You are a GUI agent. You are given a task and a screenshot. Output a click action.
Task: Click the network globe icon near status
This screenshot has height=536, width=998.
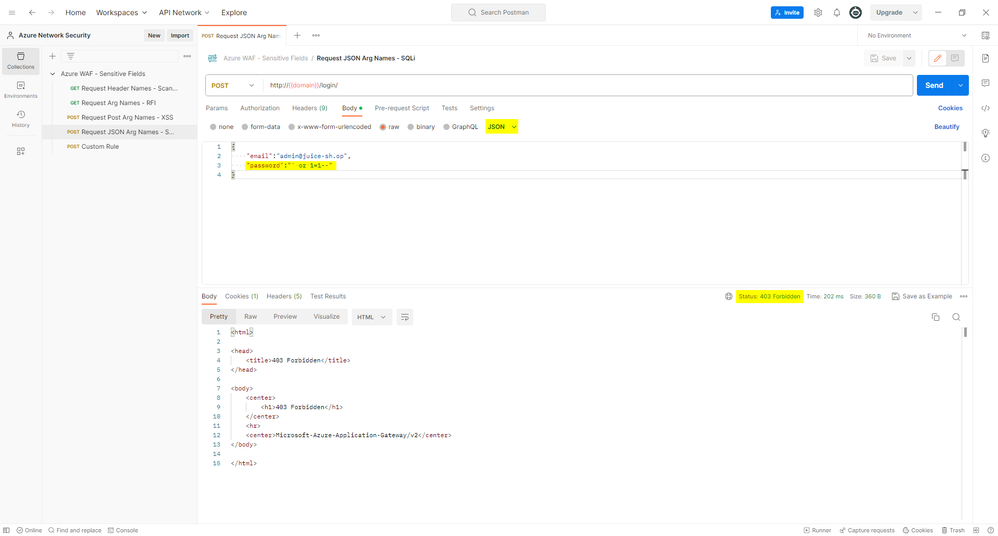coord(729,297)
